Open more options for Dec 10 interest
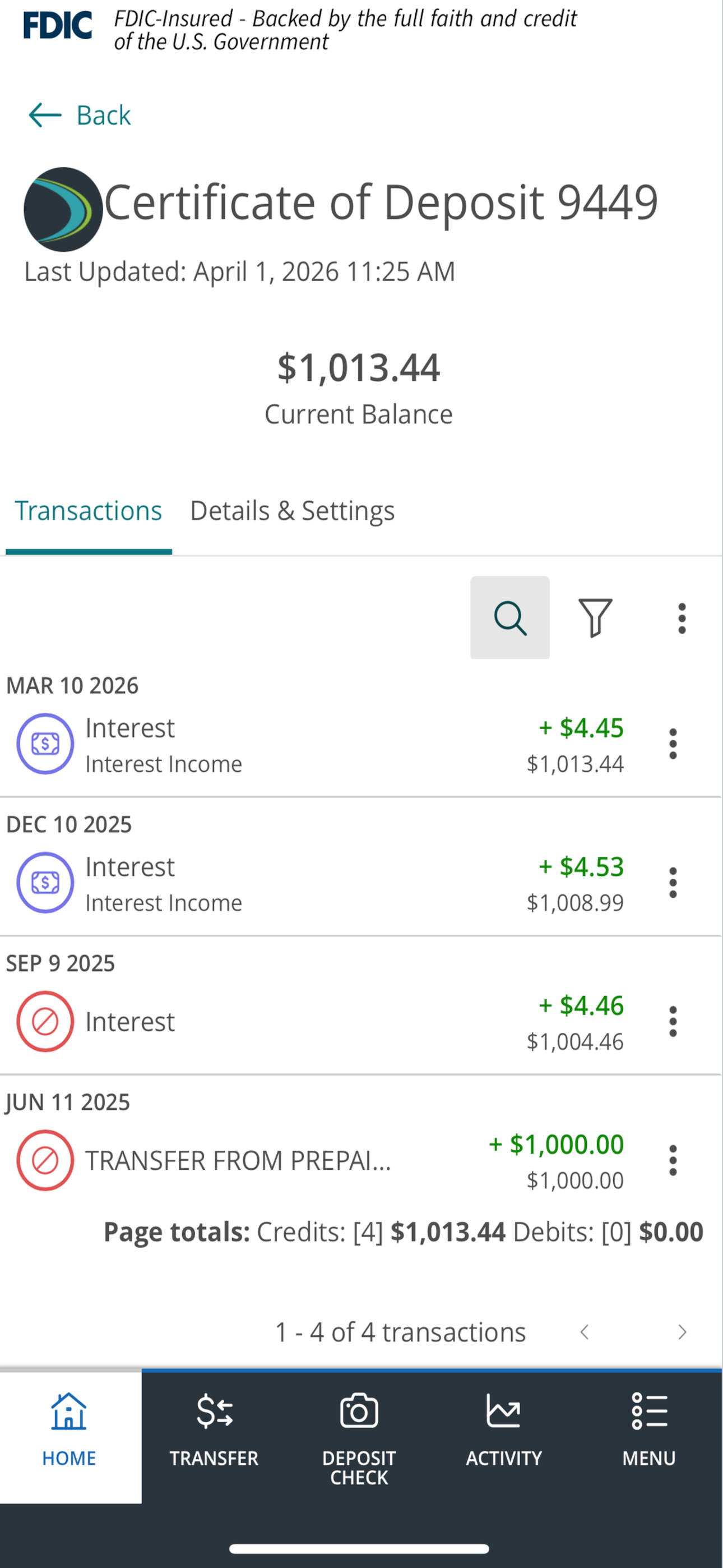This screenshot has height=1568, width=723. pyautogui.click(x=673, y=882)
